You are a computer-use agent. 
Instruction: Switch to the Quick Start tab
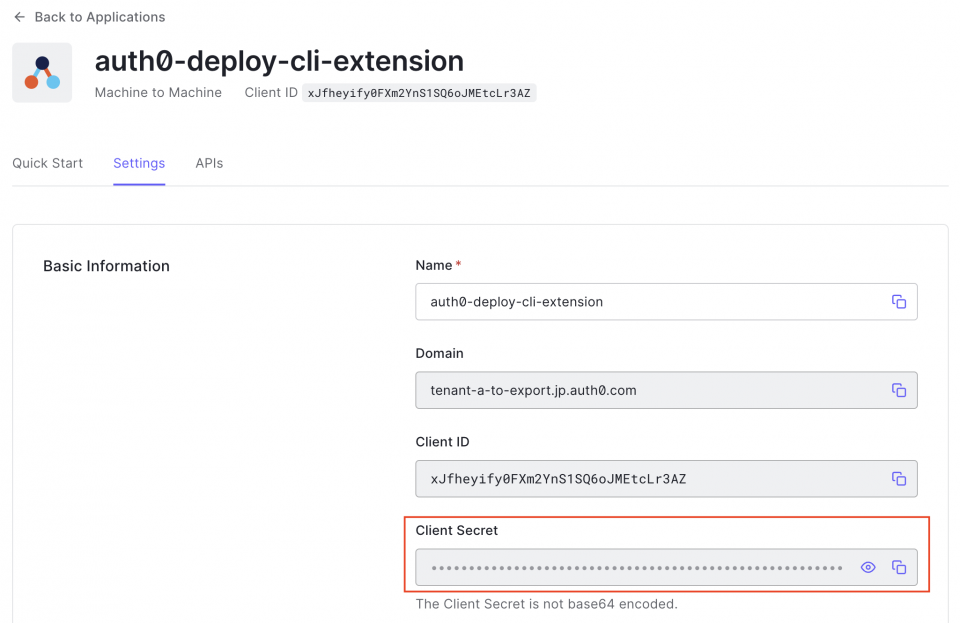[x=47, y=162]
